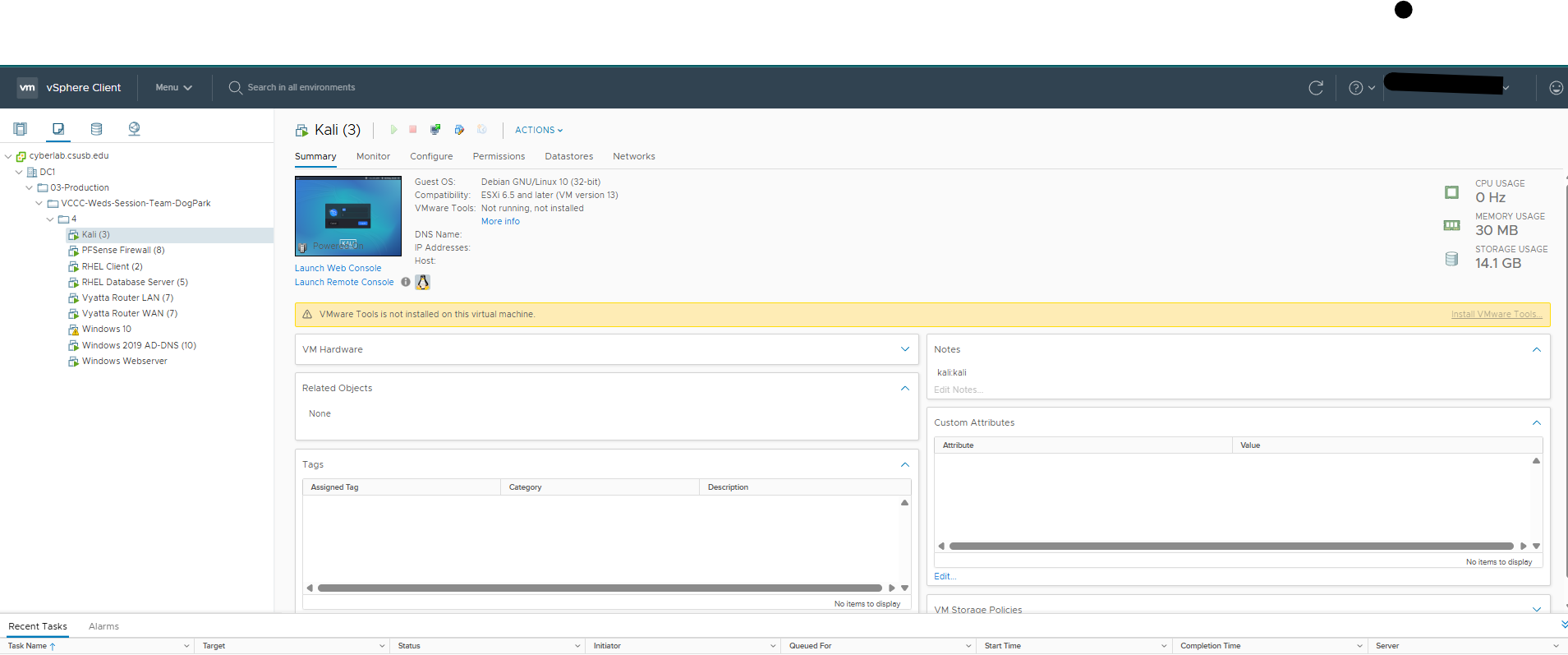The height and width of the screenshot is (655, 1568).
Task: Click the feedback smiley icon
Action: pyautogui.click(x=1556, y=88)
